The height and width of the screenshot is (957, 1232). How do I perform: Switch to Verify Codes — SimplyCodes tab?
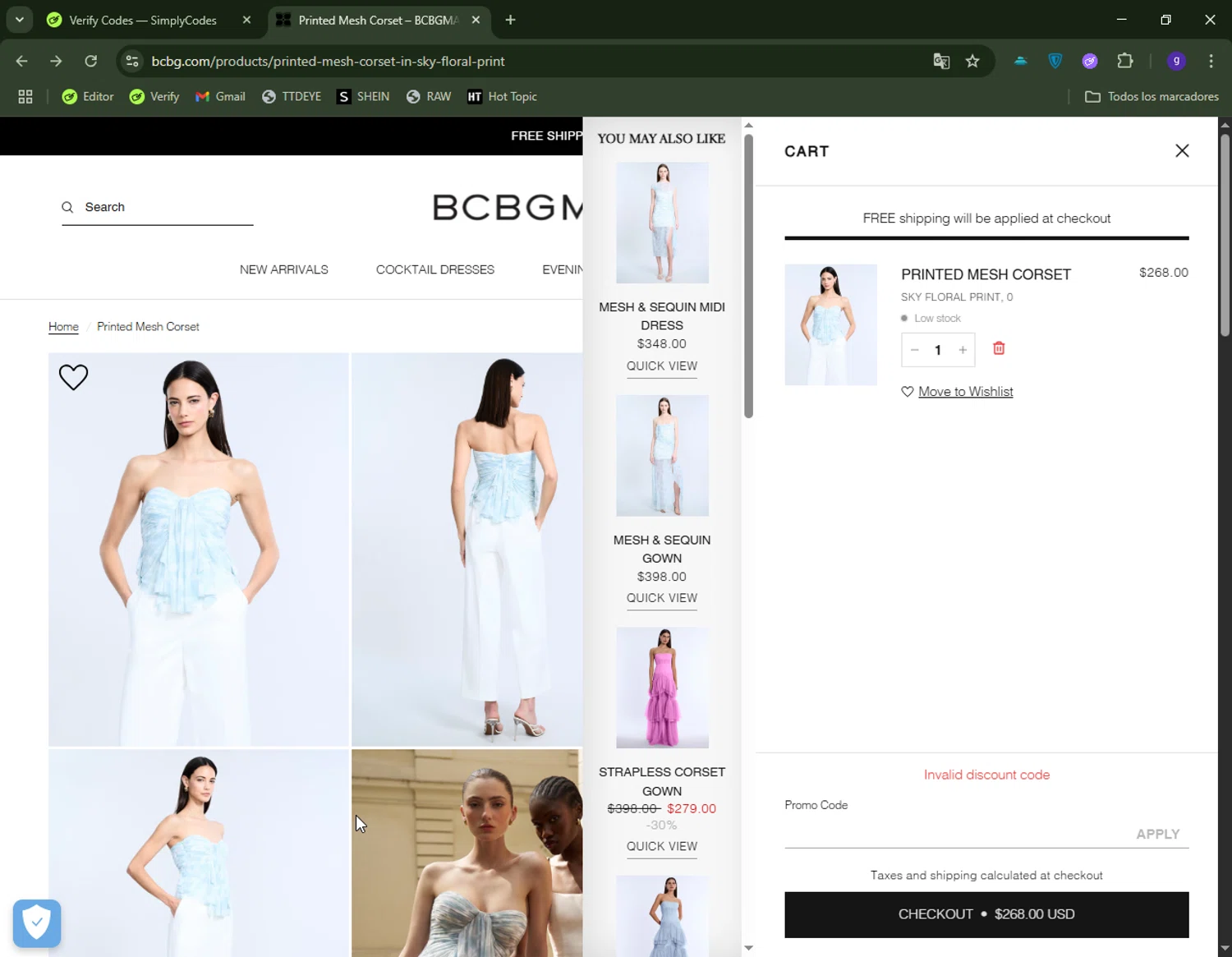[143, 21]
